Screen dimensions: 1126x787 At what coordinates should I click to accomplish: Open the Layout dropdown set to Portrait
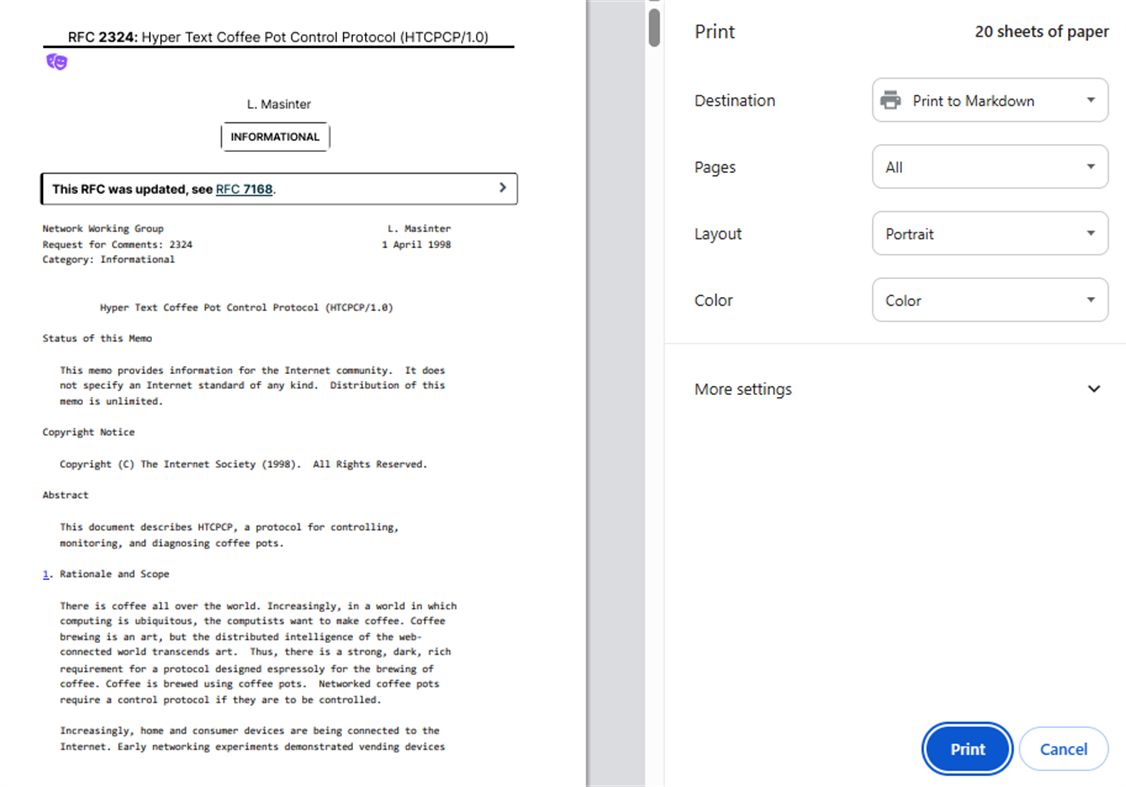(x=990, y=234)
